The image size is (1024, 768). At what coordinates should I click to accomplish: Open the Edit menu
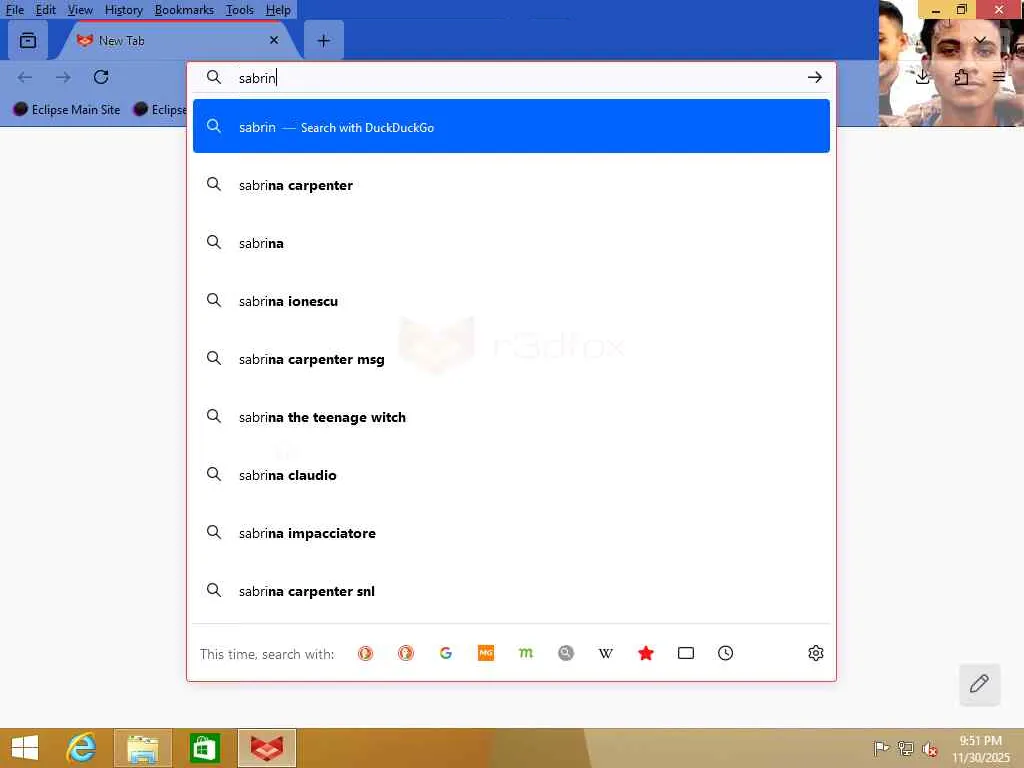pyautogui.click(x=45, y=10)
